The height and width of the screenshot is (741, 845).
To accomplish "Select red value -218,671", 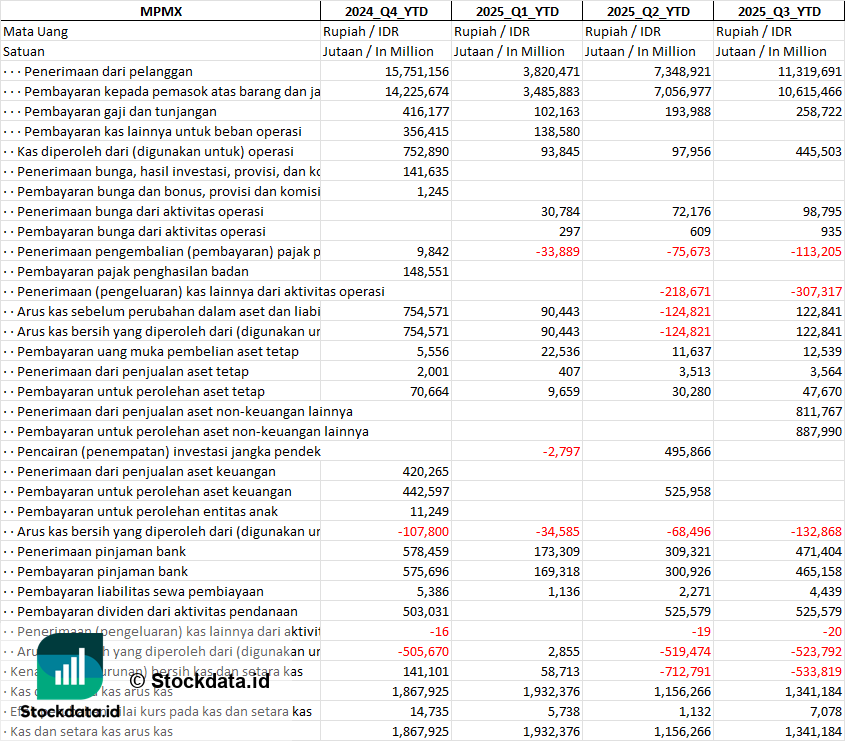I will 685,292.
